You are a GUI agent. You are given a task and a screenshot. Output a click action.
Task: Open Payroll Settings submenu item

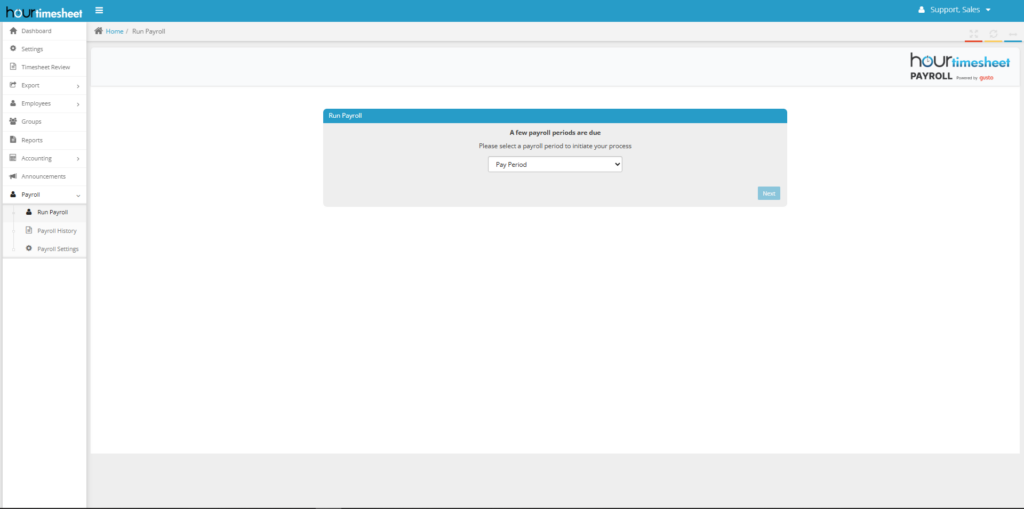pyautogui.click(x=44, y=249)
